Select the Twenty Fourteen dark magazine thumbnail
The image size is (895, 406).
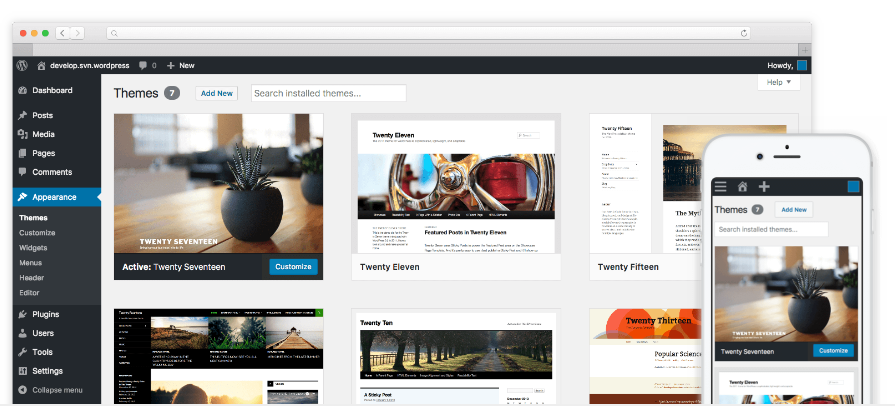click(x=219, y=357)
